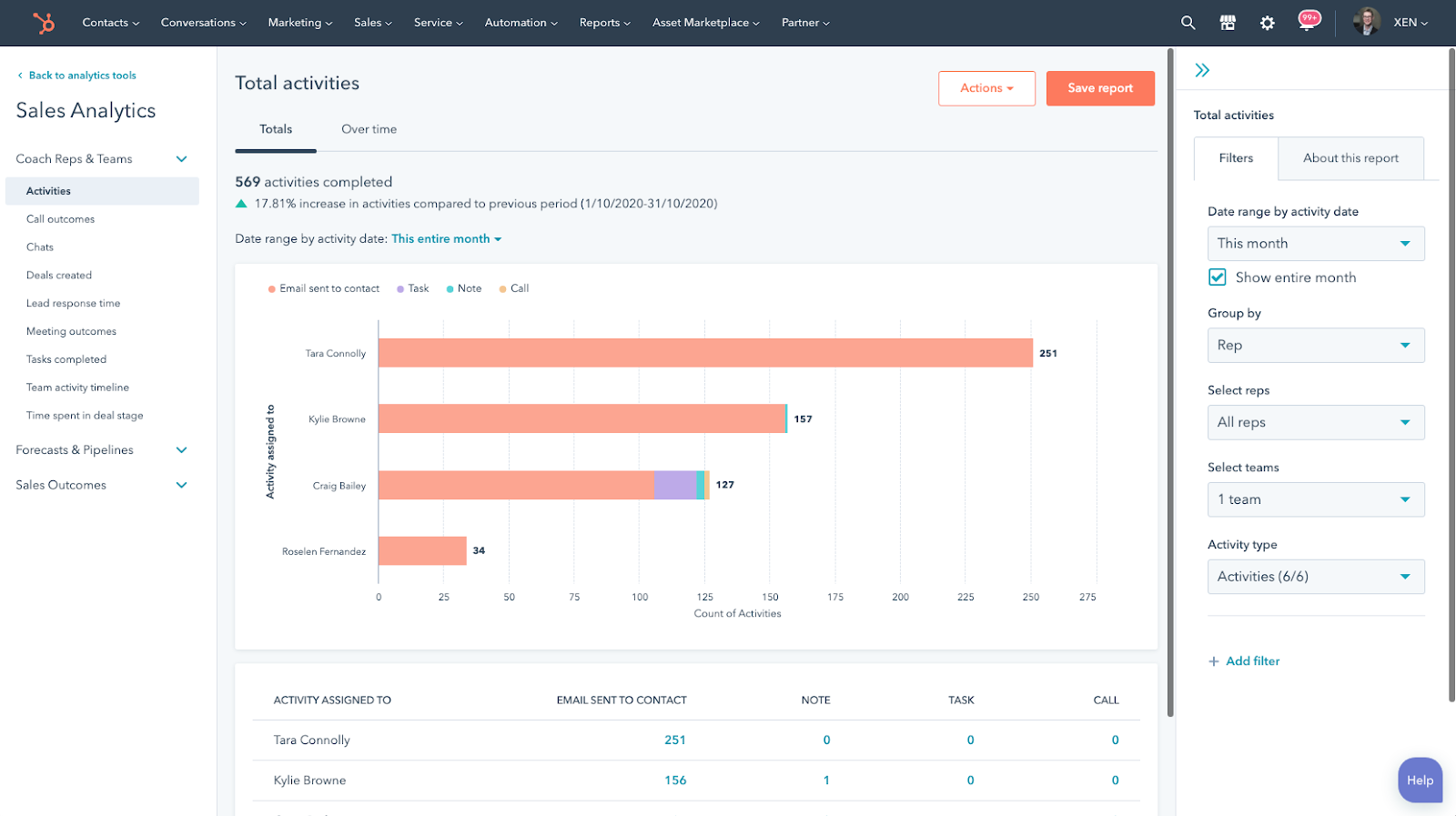Collapse the right panel with double chevron
Screen dimensions: 1456x816
pyautogui.click(x=1202, y=70)
